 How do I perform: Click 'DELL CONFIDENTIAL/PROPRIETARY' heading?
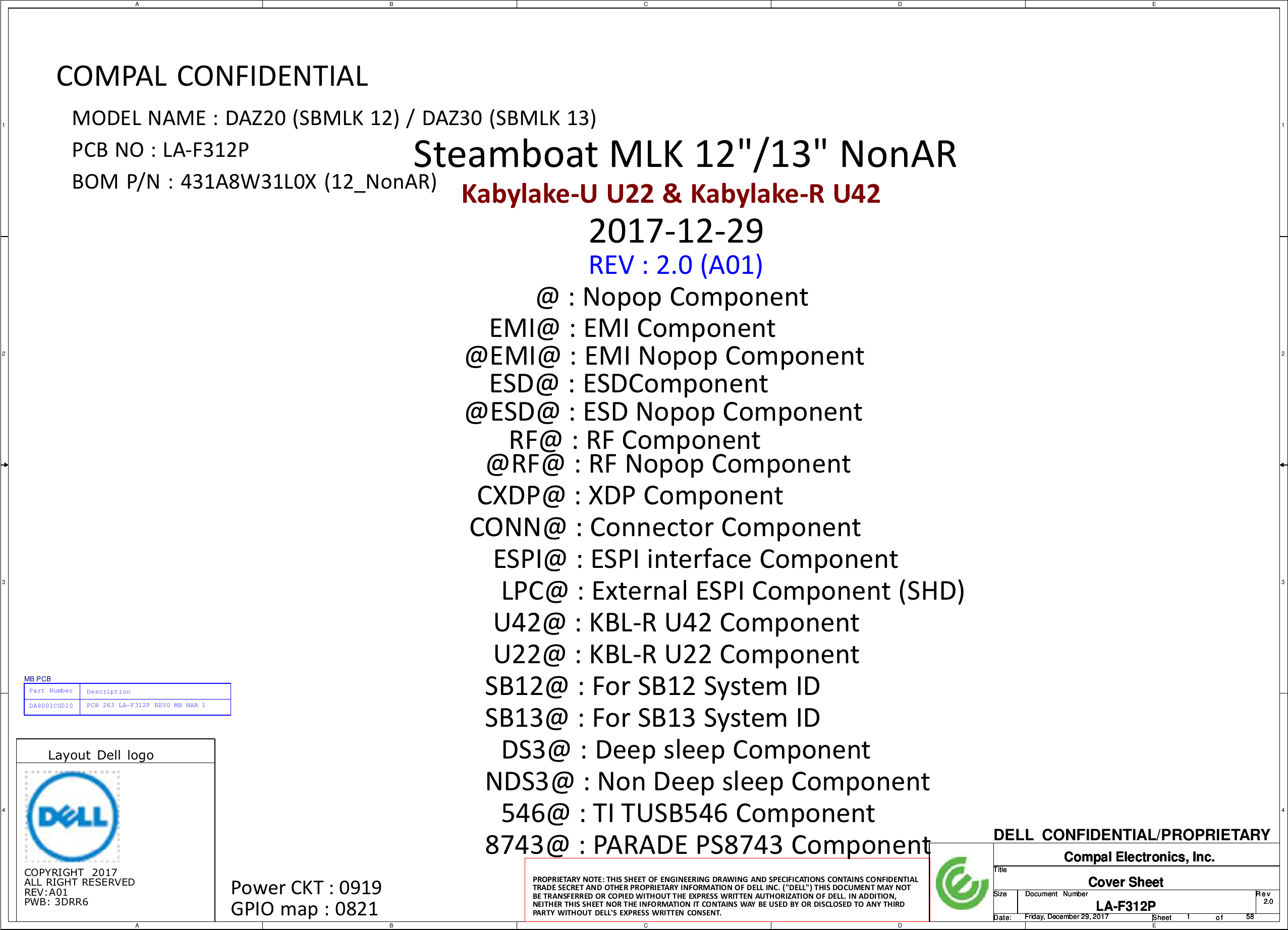point(1132,835)
